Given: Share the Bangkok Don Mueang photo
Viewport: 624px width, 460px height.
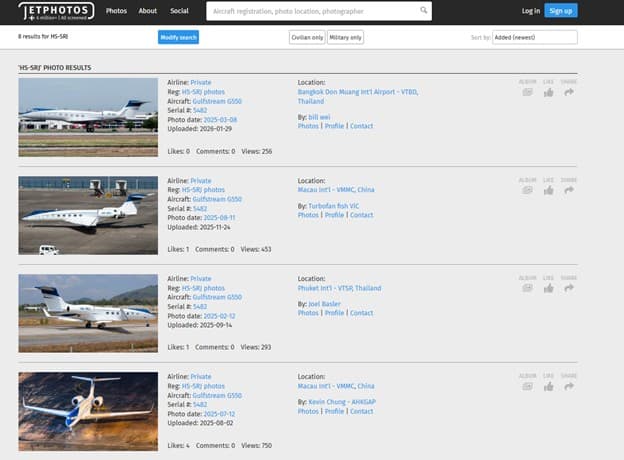Looking at the screenshot, I should click(569, 92).
